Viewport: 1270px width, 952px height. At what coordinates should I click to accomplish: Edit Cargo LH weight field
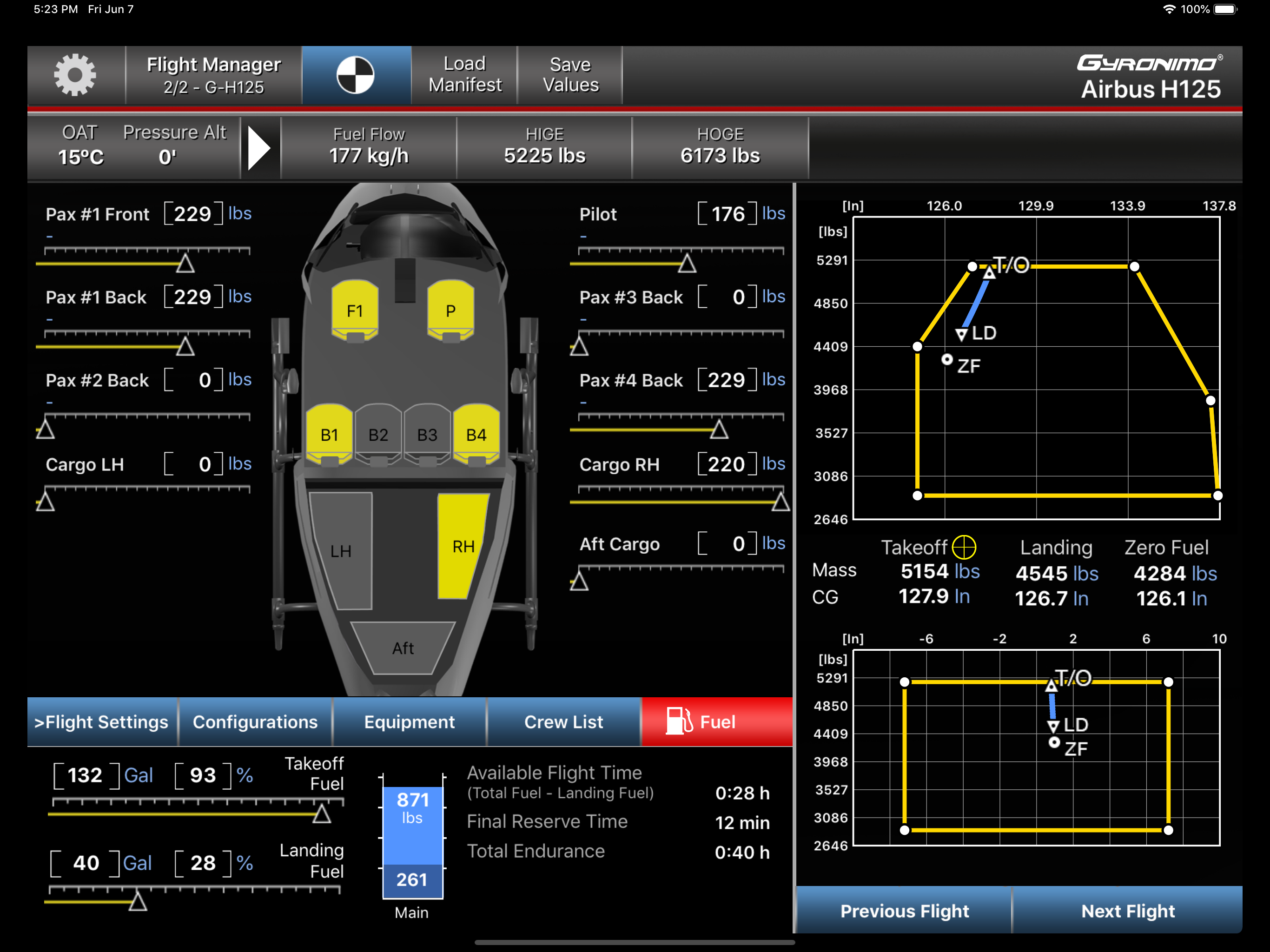pyautogui.click(x=193, y=464)
